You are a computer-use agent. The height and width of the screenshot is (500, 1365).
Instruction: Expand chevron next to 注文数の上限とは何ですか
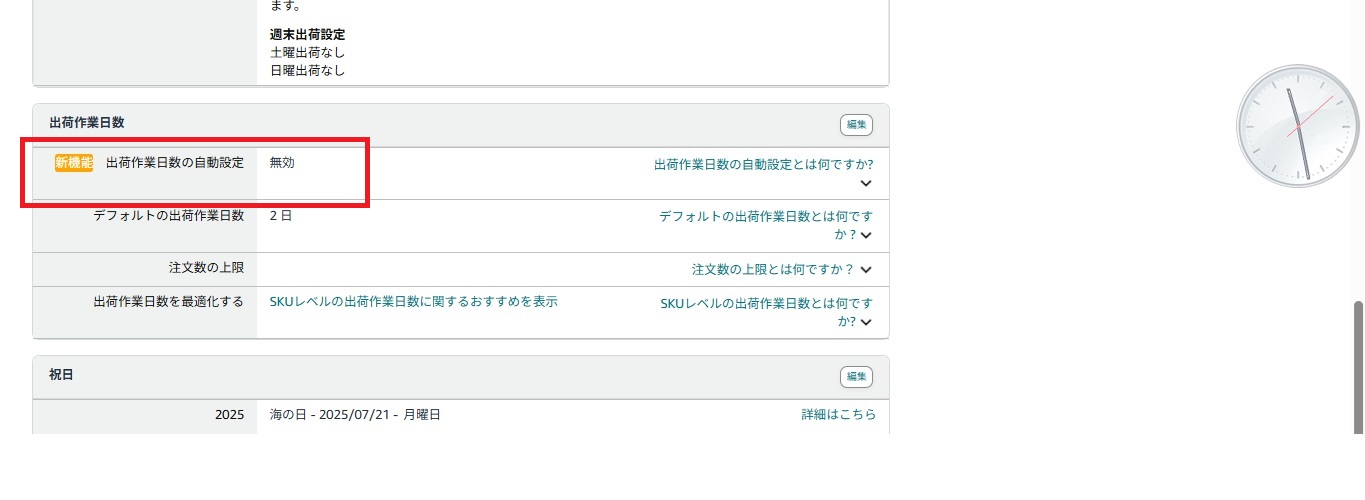(x=866, y=270)
